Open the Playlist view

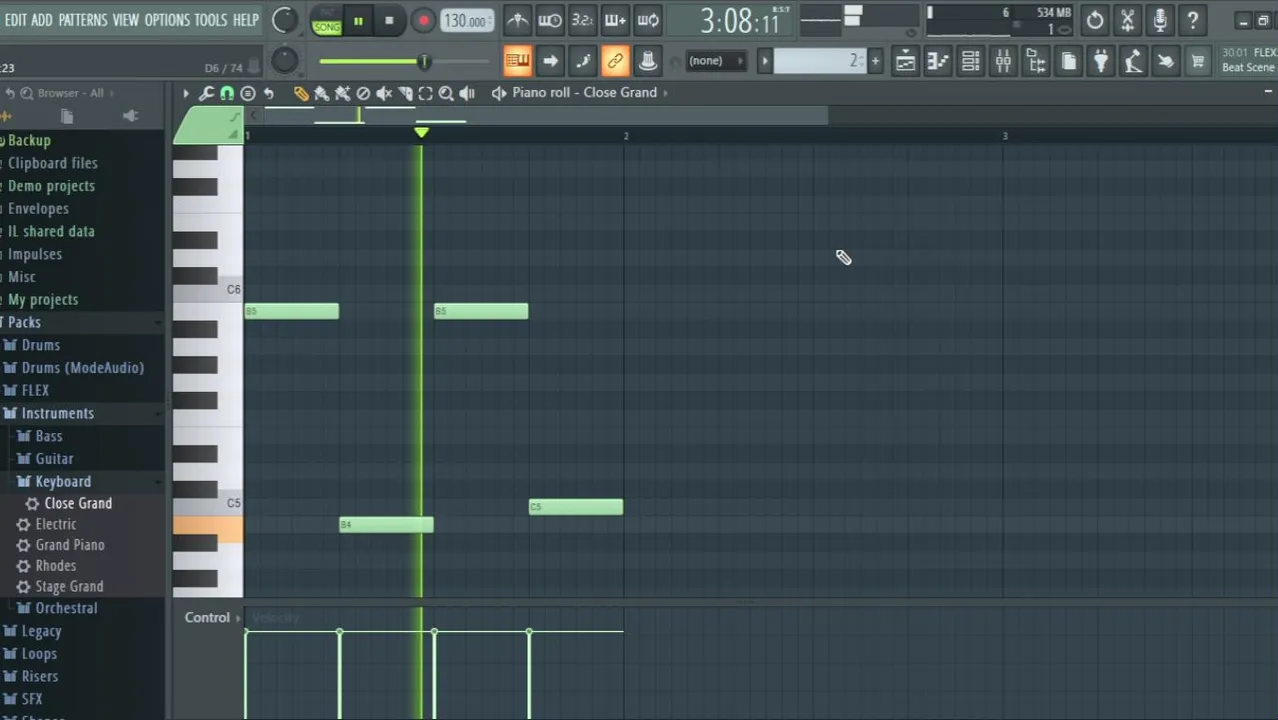904,62
